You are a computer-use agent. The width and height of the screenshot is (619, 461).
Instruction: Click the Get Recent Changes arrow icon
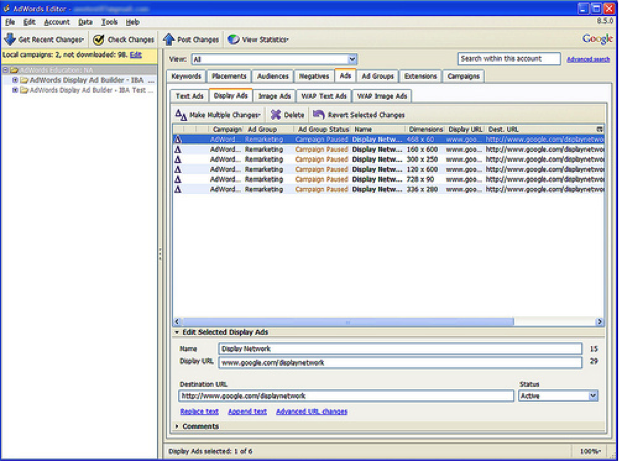pyautogui.click(x=10, y=39)
